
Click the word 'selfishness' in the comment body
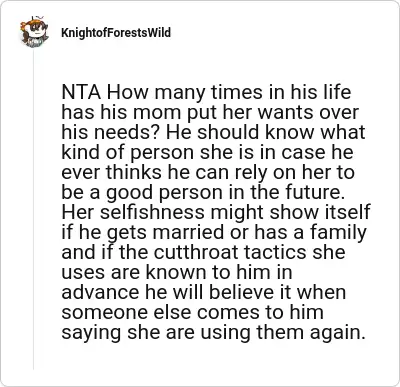pos(152,212)
